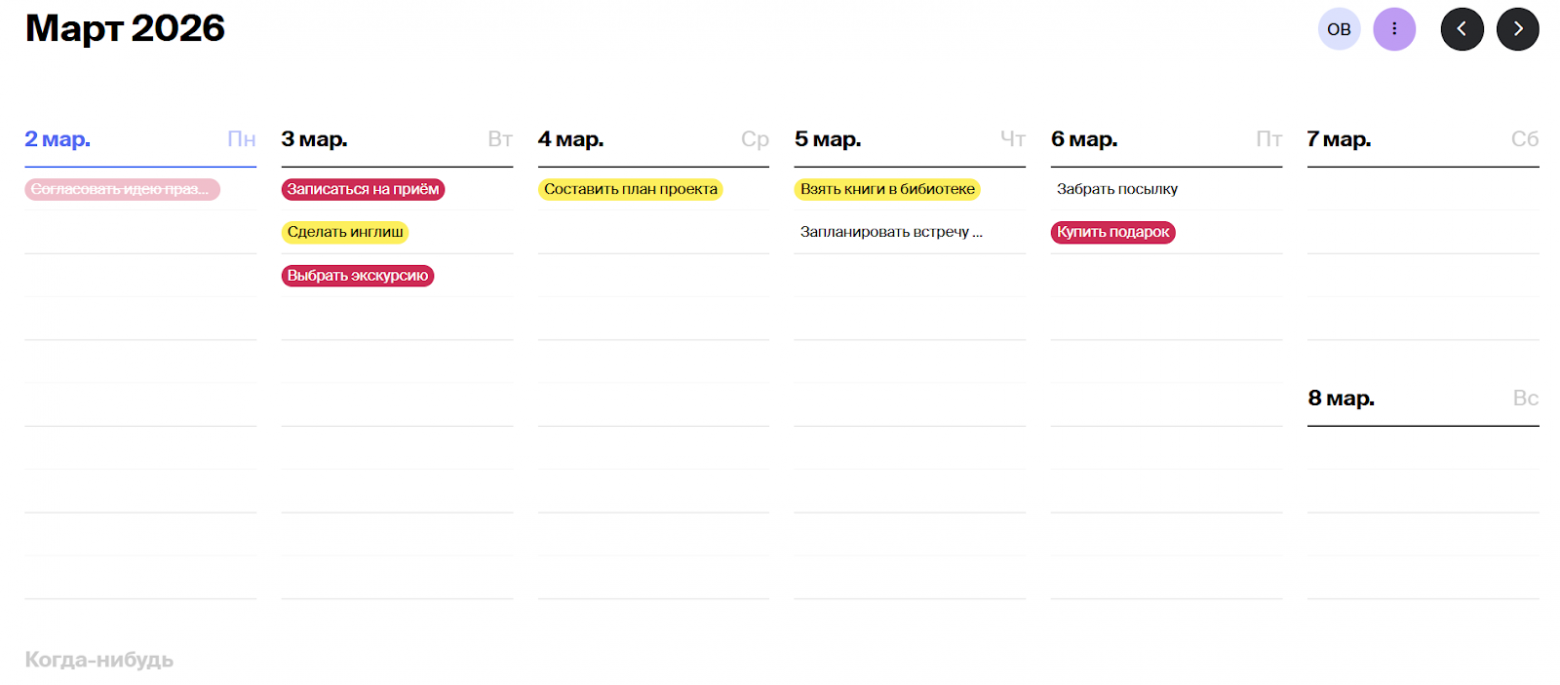Click the 'Март 2026' title
This screenshot has height=685, width=1560.
point(125,29)
